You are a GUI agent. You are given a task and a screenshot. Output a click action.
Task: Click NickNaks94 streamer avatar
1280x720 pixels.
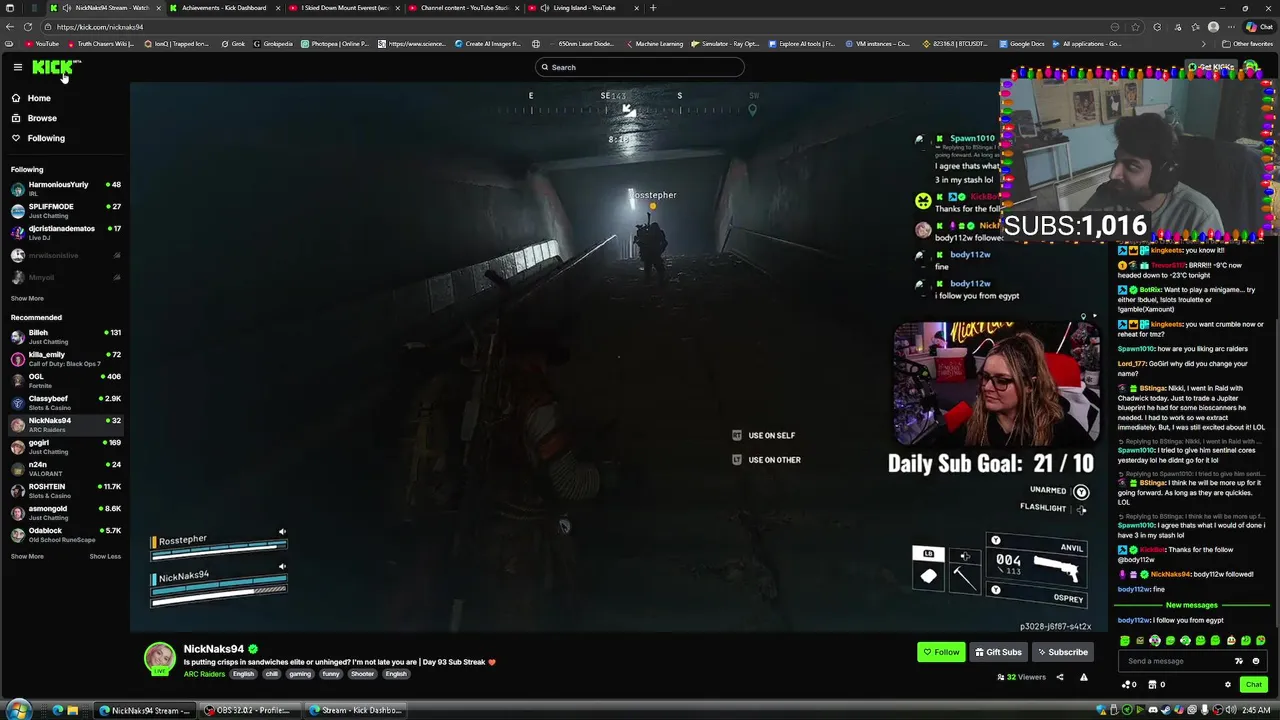[x=159, y=660]
